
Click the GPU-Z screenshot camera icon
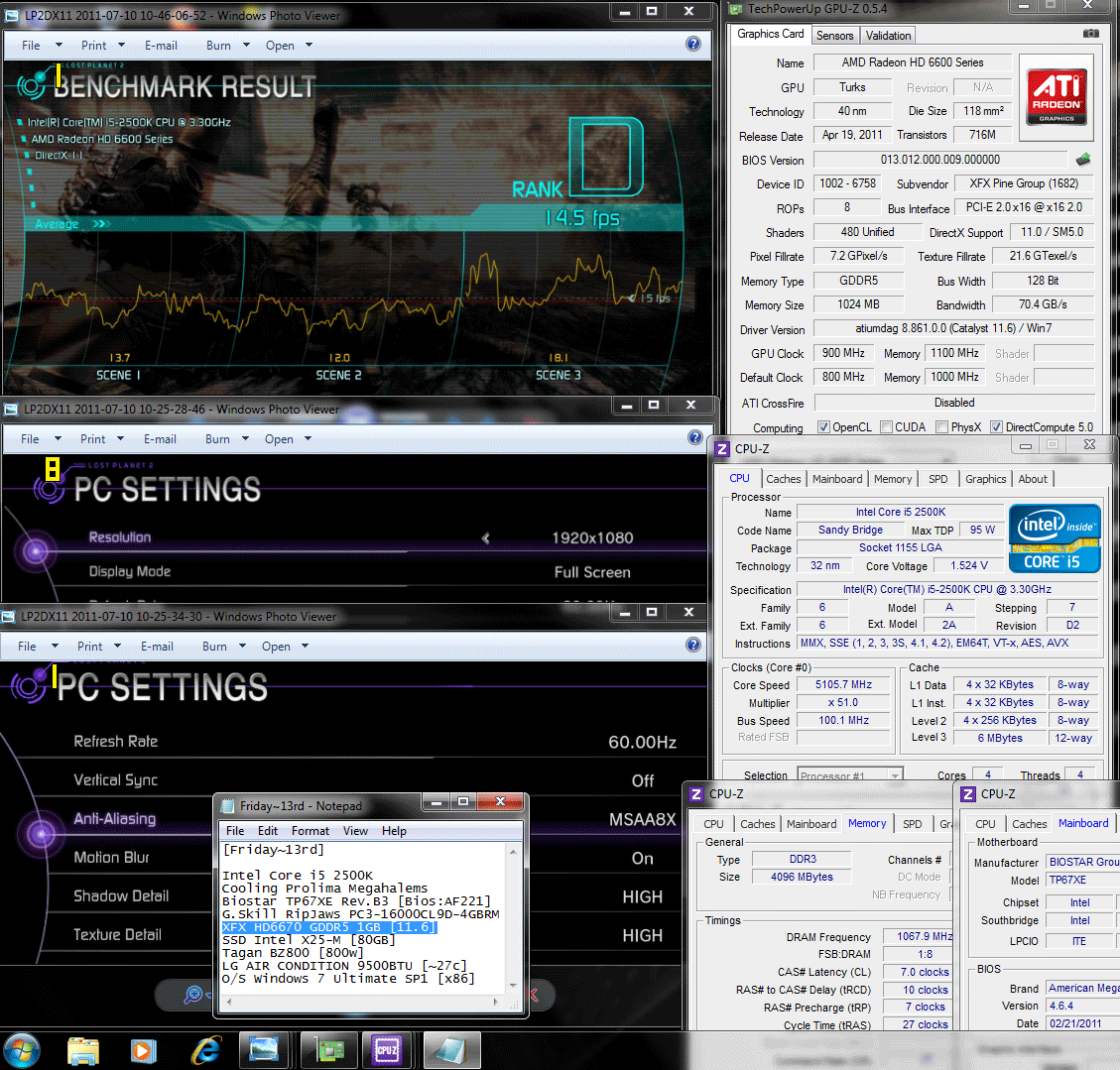[x=1090, y=34]
